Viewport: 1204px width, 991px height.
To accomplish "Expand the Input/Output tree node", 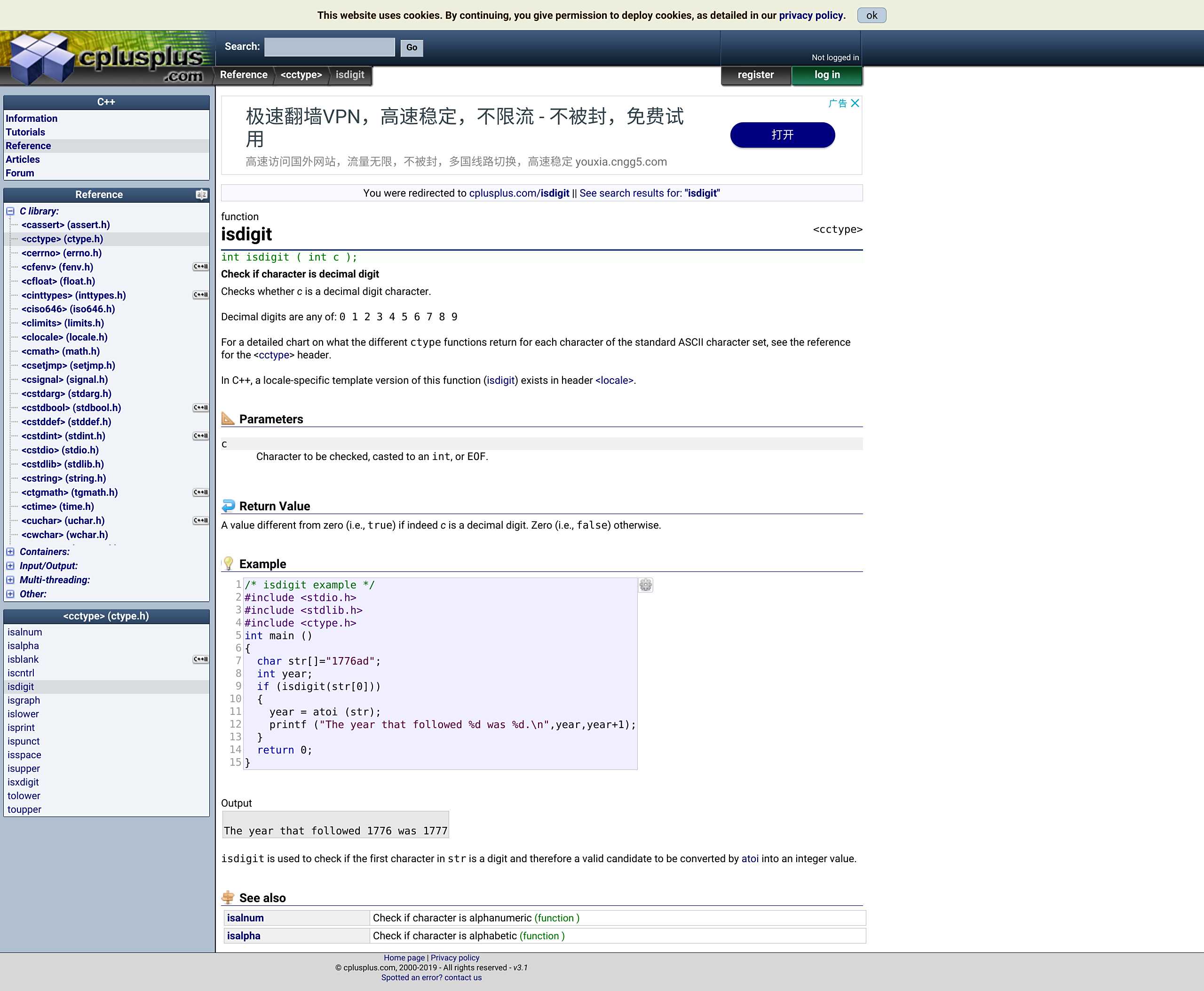I will click(10, 566).
